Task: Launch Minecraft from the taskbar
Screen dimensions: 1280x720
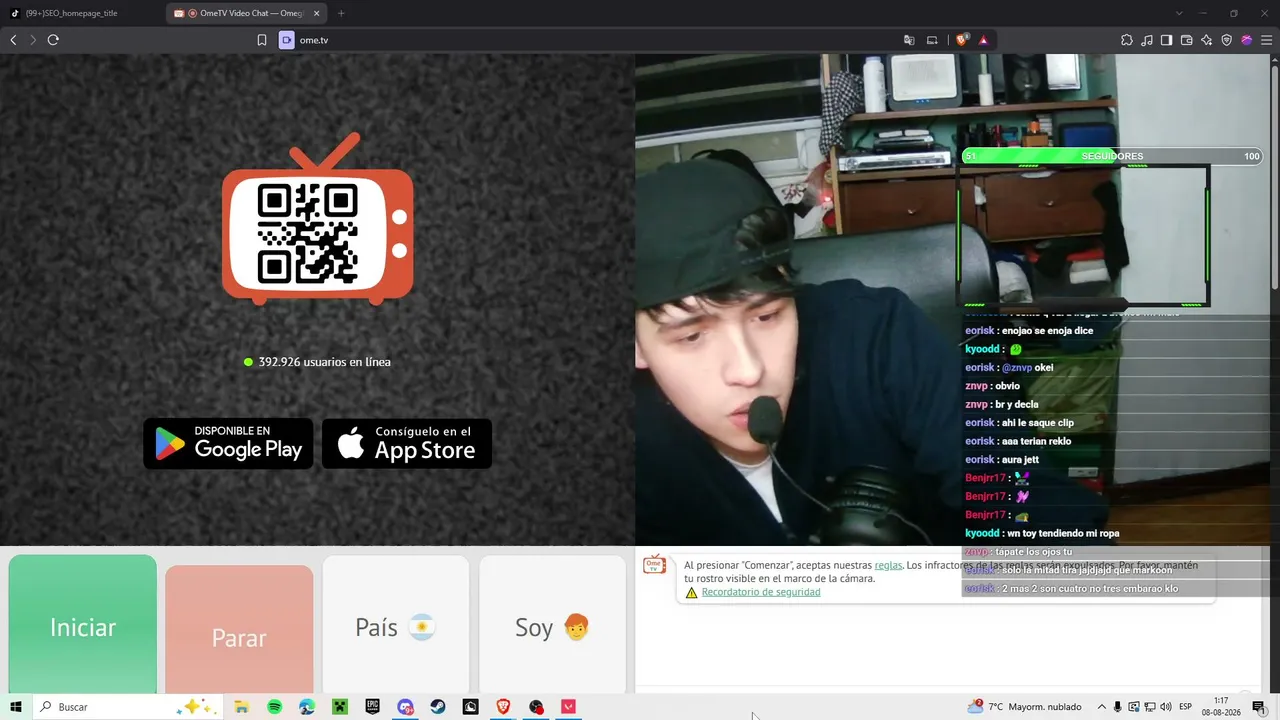Action: (340, 707)
